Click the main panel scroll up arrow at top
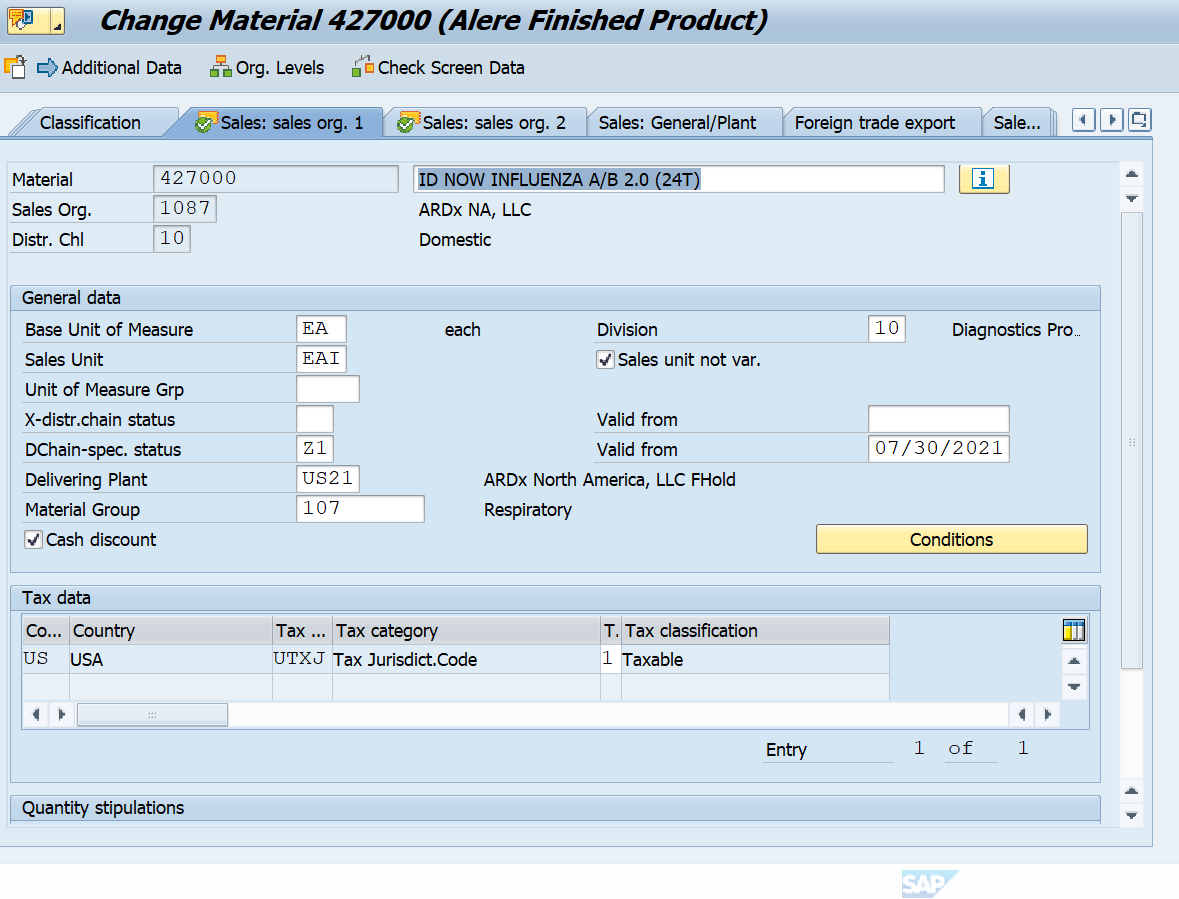Screen dimensions: 1179x899 pos(1132,174)
